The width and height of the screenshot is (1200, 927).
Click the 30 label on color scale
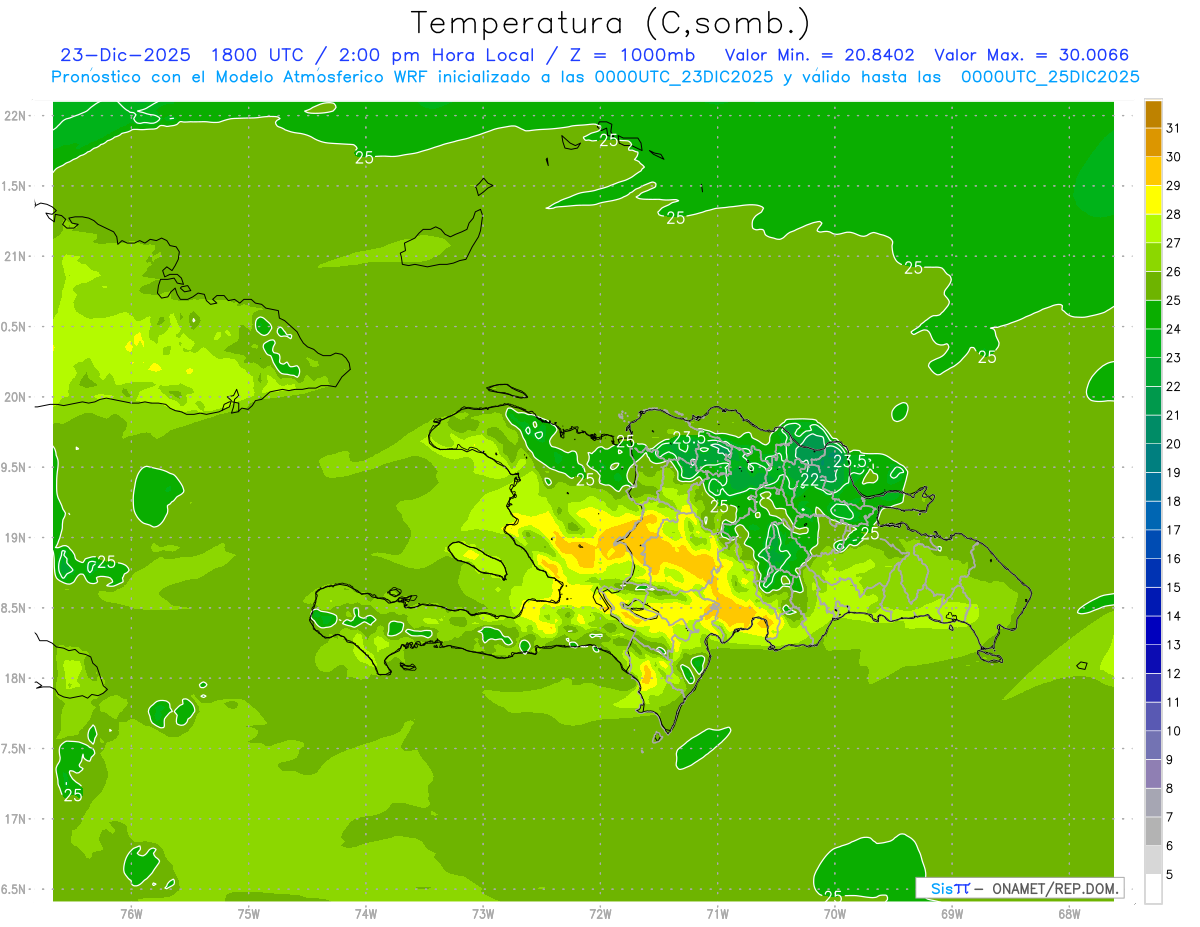(1173, 157)
